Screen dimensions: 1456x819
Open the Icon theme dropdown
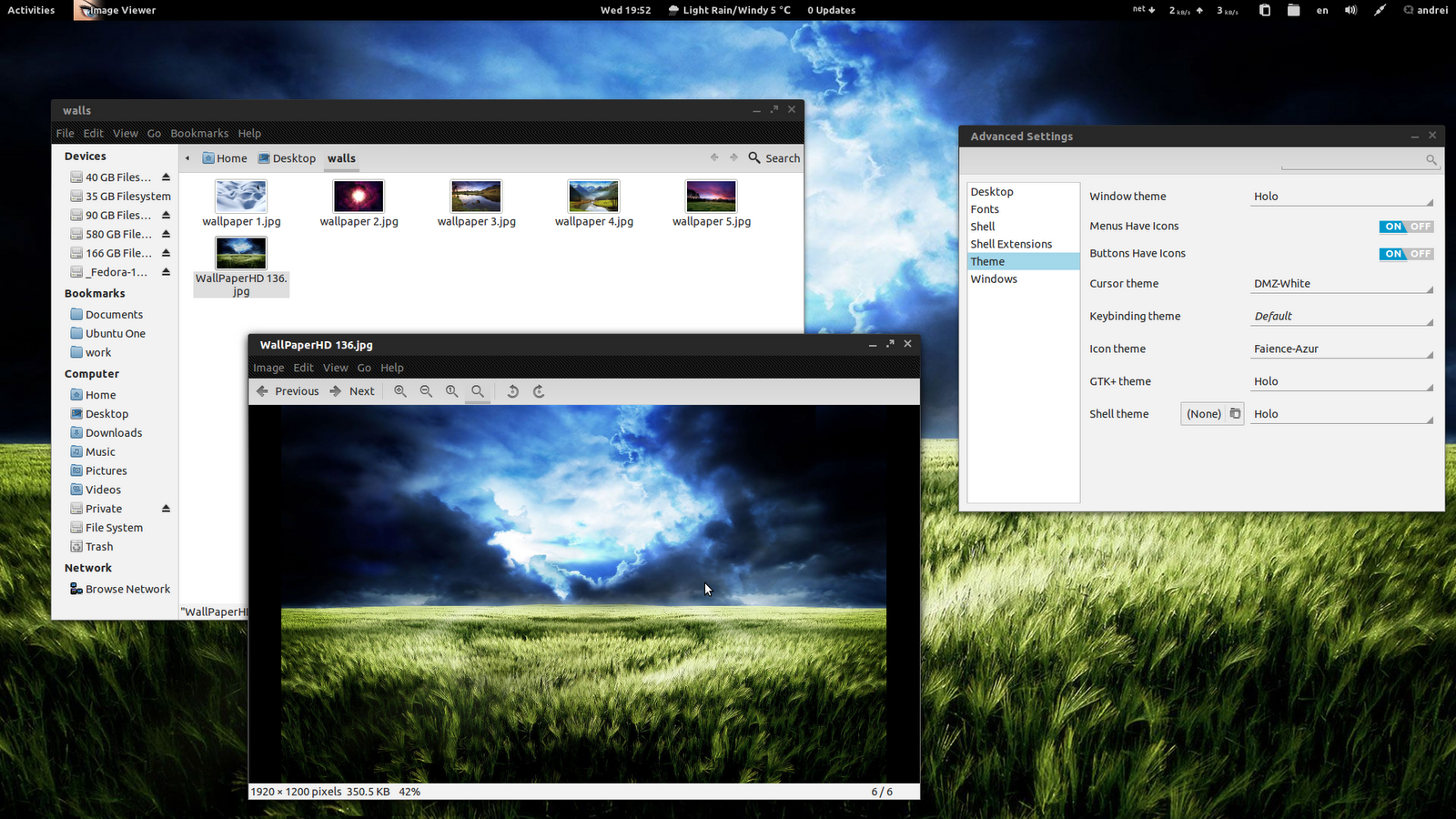(1340, 348)
